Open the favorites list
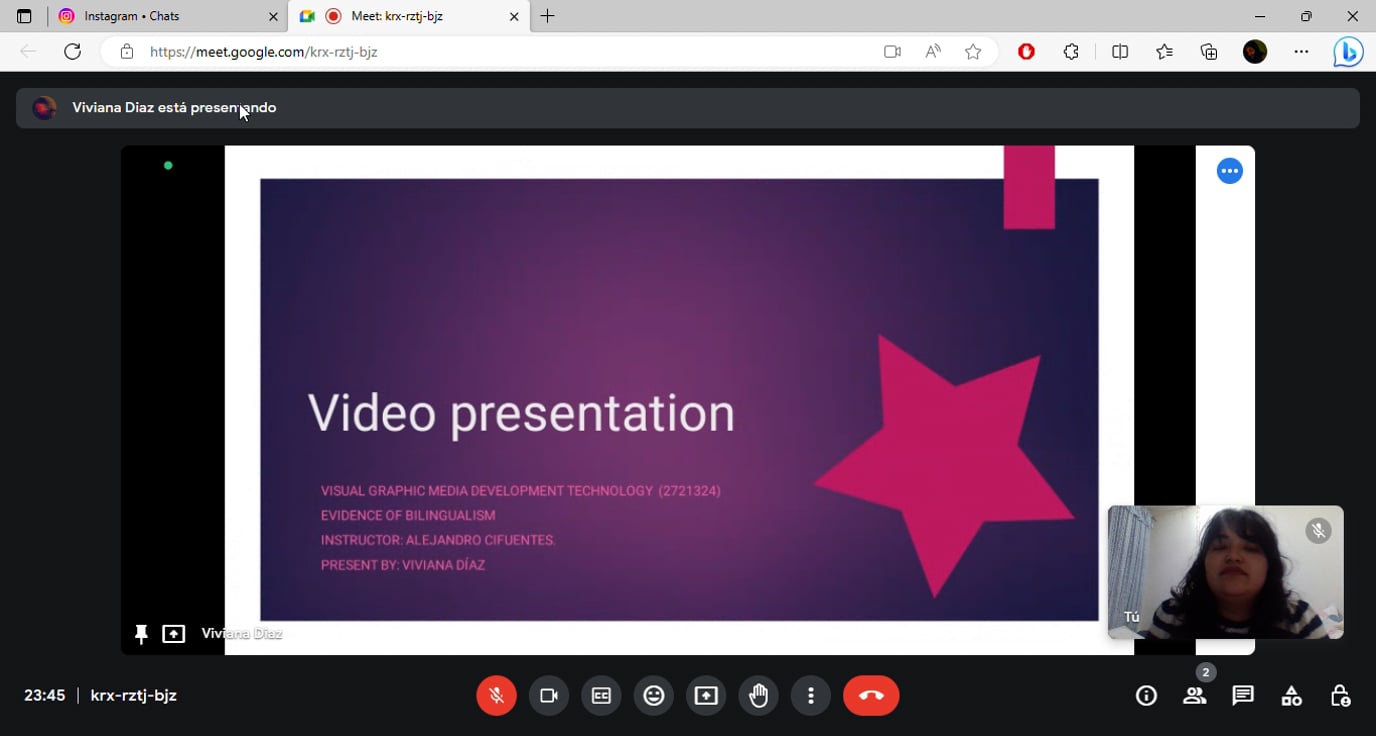The image size is (1376, 736). coord(1165,52)
